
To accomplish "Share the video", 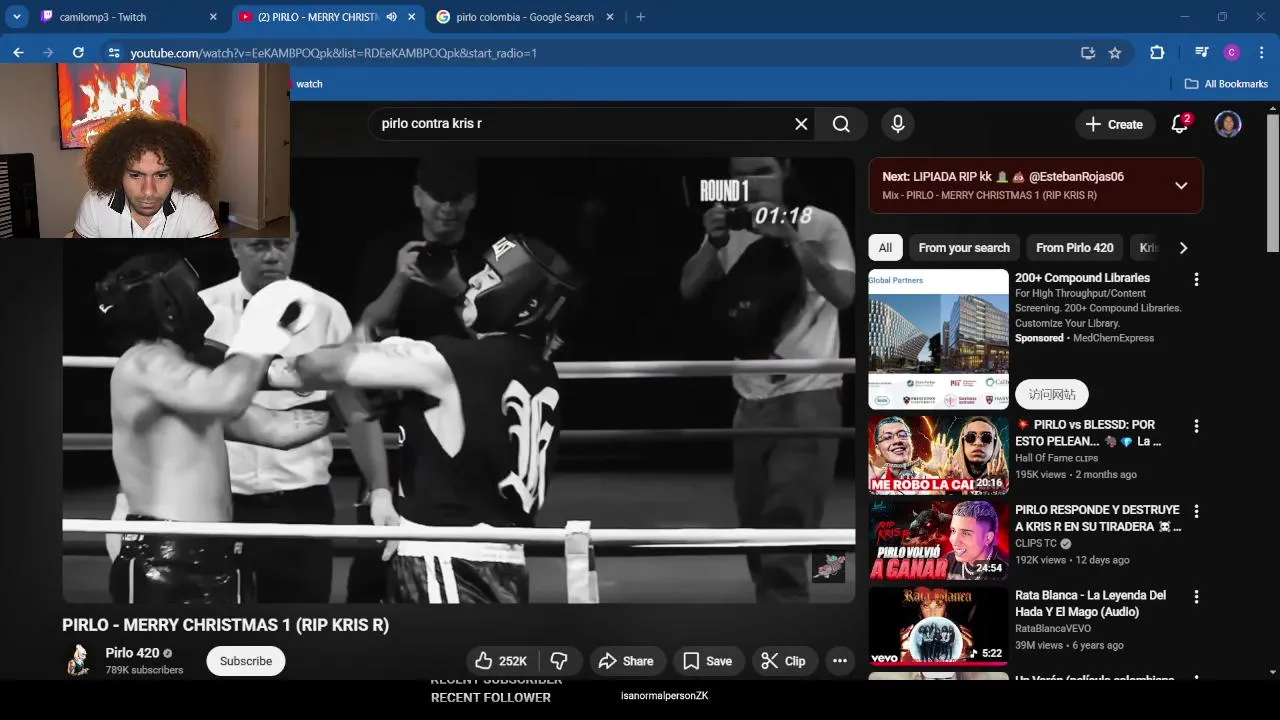I will coord(626,661).
